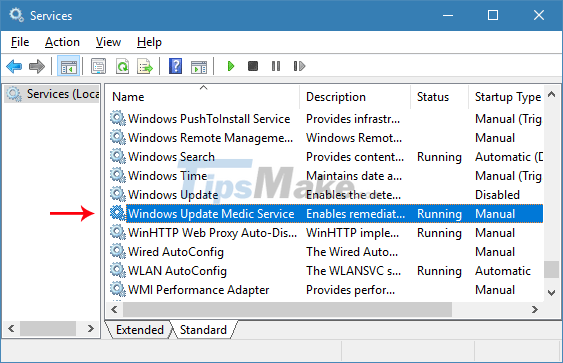Click the Services app icon in title bar
Screen dimensions: 563x363
(x=16, y=15)
